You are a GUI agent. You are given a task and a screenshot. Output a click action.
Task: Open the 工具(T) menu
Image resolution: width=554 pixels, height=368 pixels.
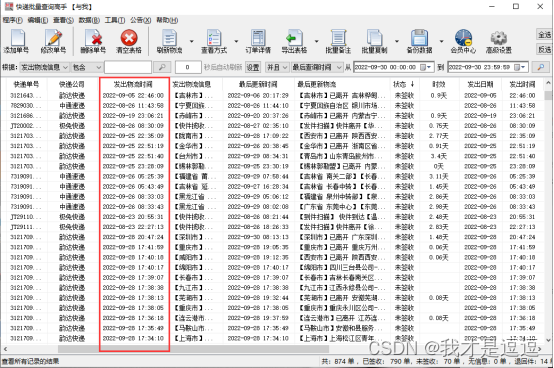pyautogui.click(x=115, y=20)
